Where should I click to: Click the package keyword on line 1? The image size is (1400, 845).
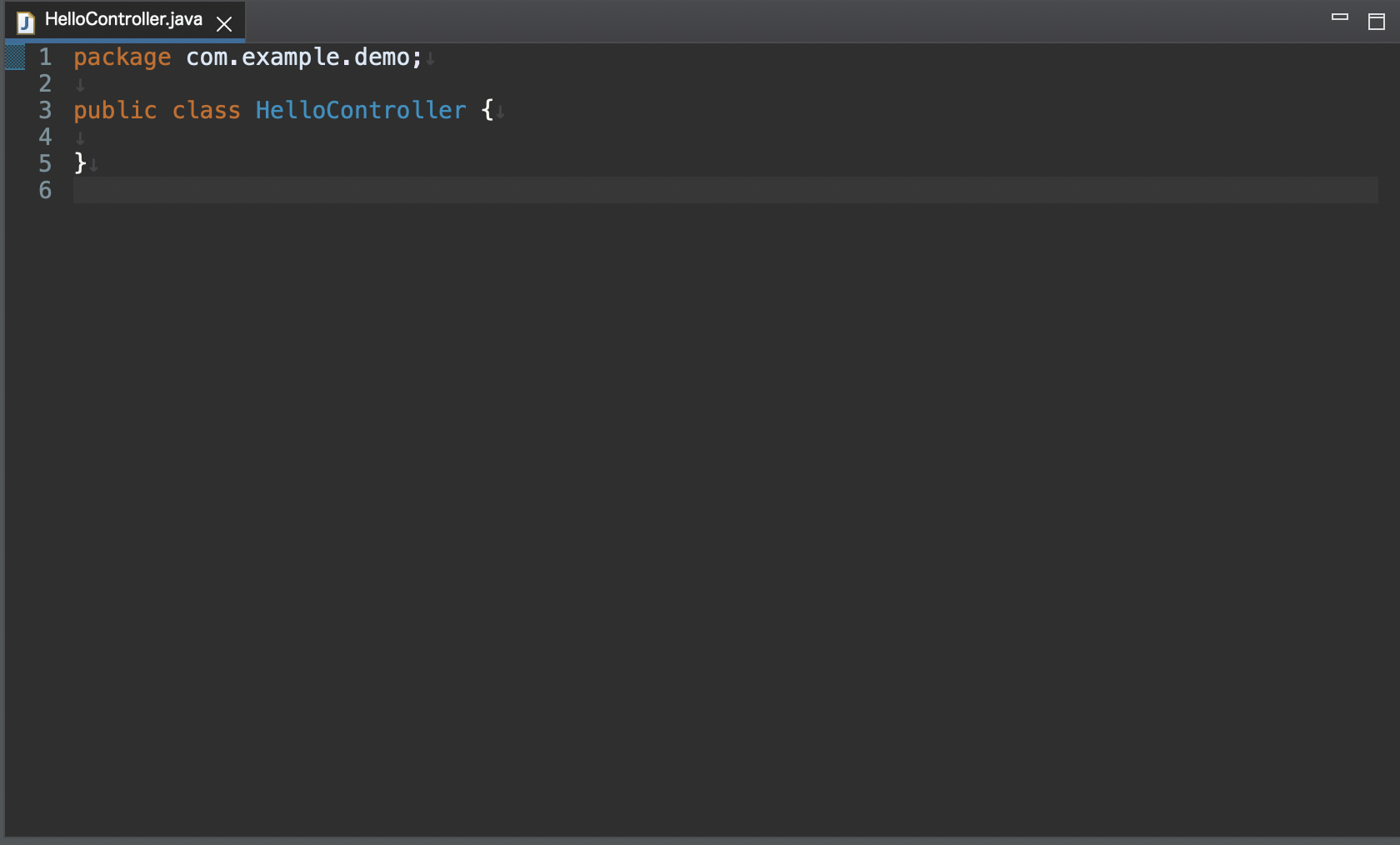click(x=122, y=57)
